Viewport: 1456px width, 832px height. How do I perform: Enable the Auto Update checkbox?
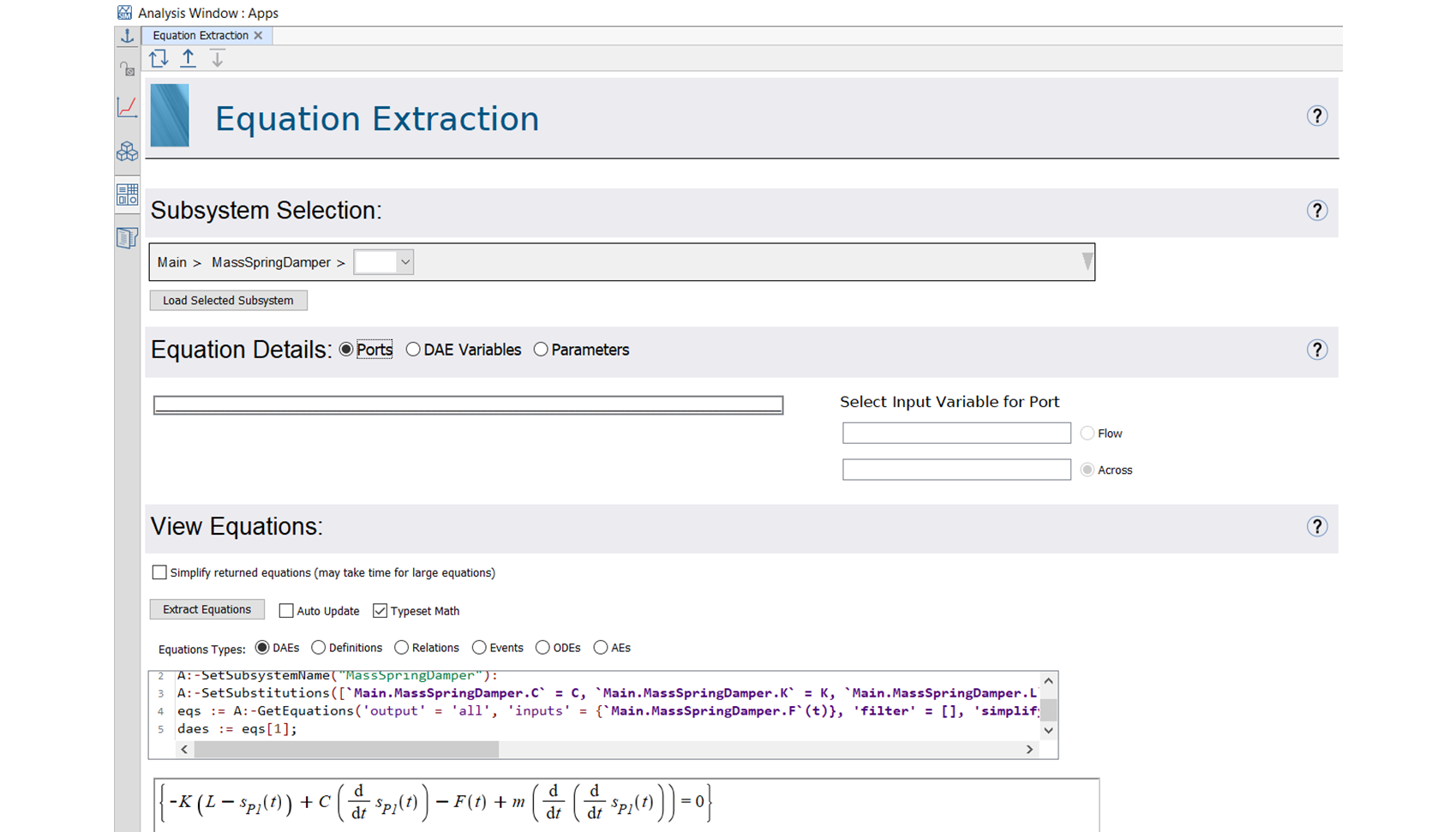(x=286, y=611)
